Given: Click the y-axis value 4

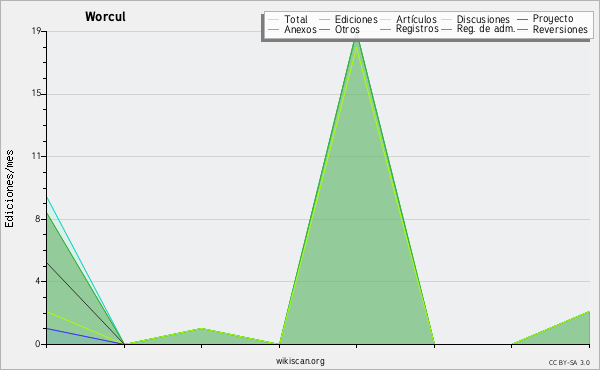Looking at the screenshot, I should [x=38, y=281].
